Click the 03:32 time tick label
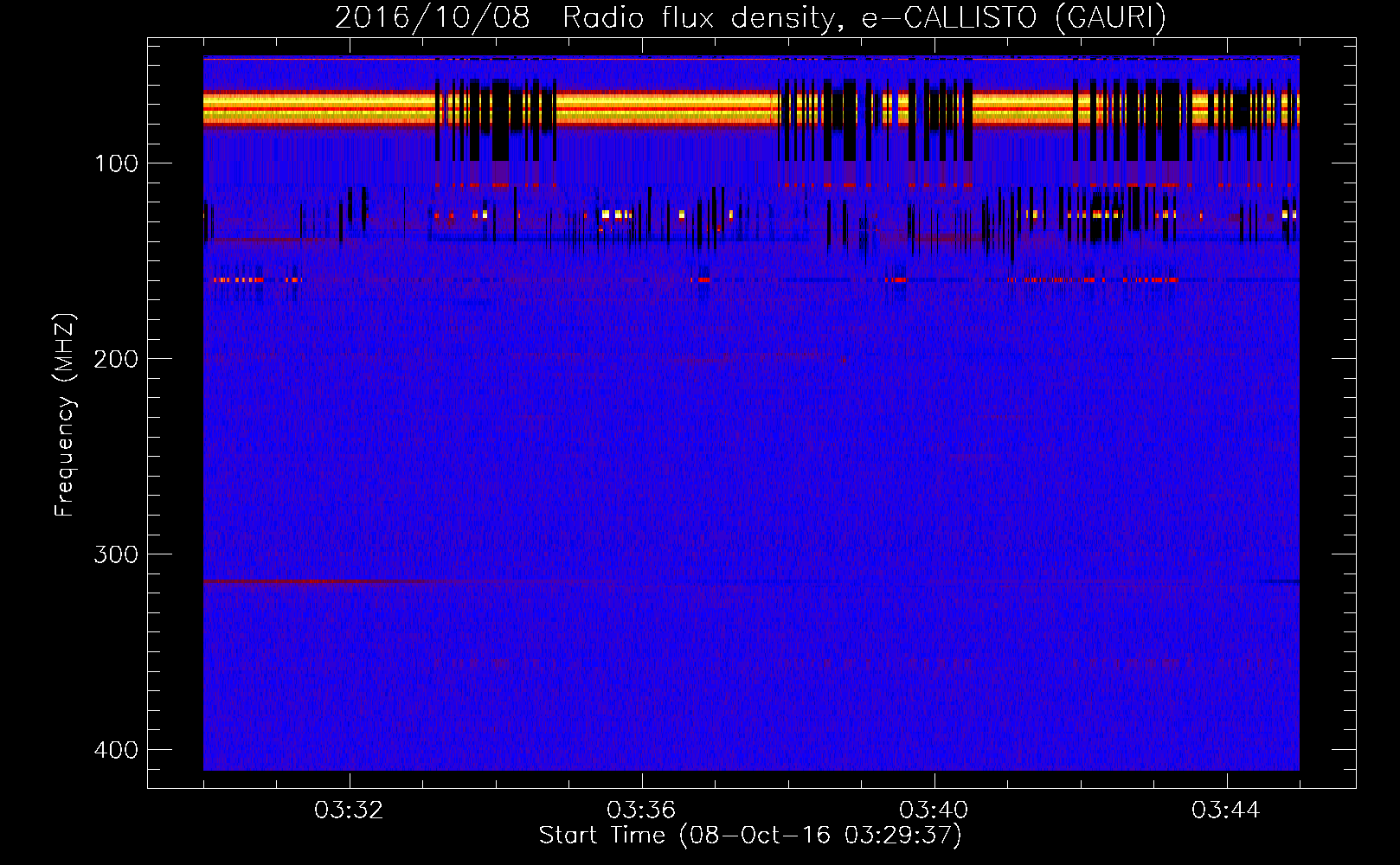Image resolution: width=1400 pixels, height=865 pixels. (349, 811)
